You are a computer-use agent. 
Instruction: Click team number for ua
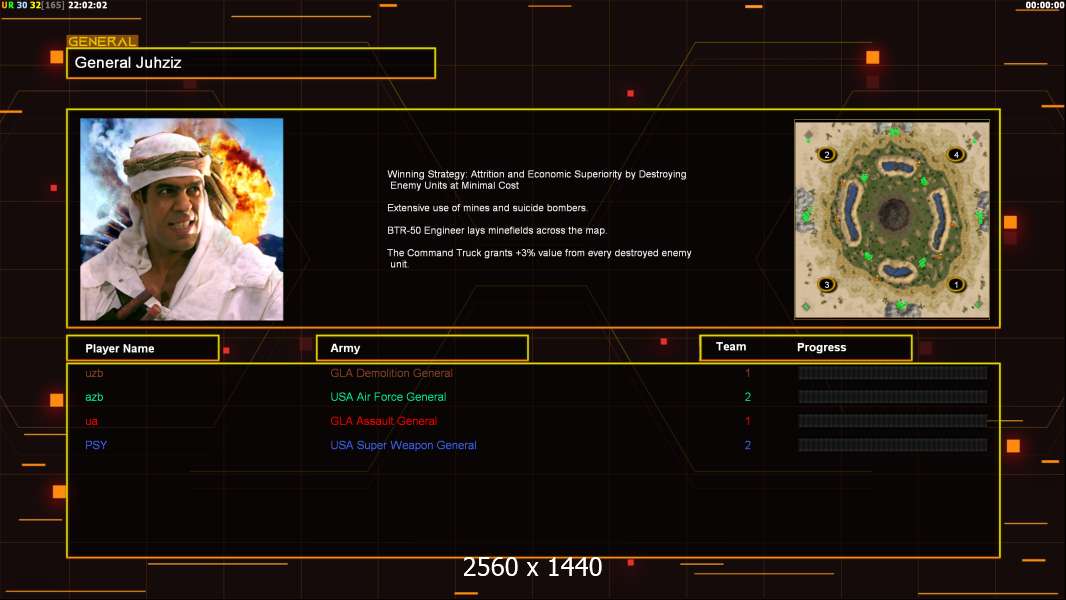click(748, 421)
